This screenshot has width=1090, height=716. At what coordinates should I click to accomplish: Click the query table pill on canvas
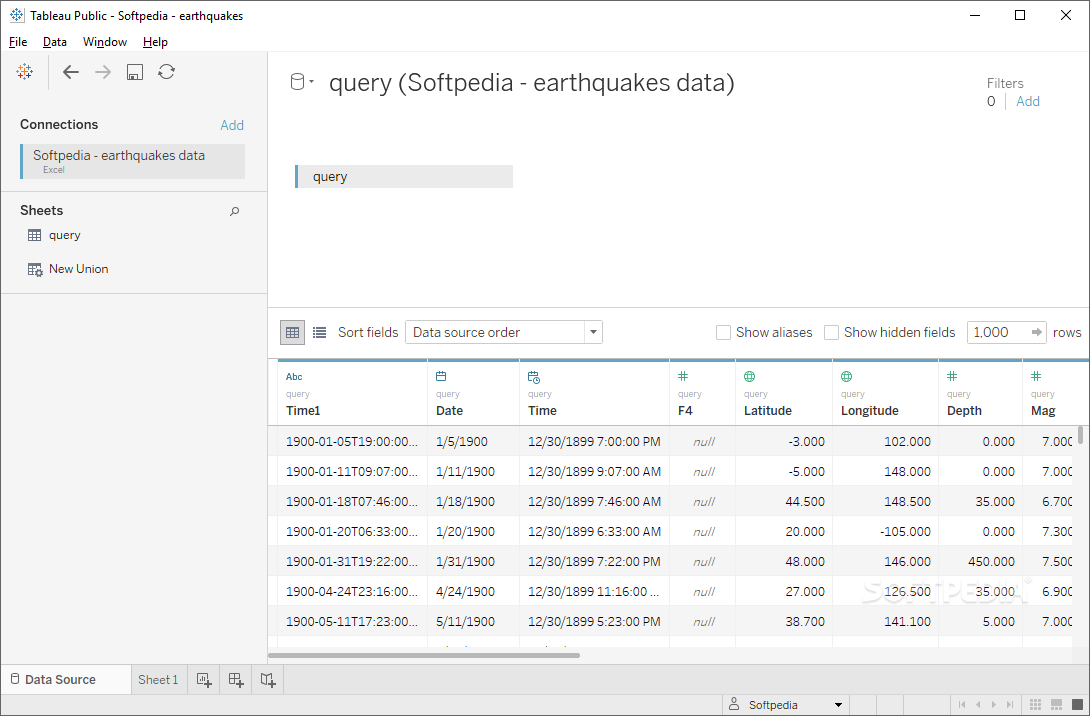pyautogui.click(x=404, y=177)
